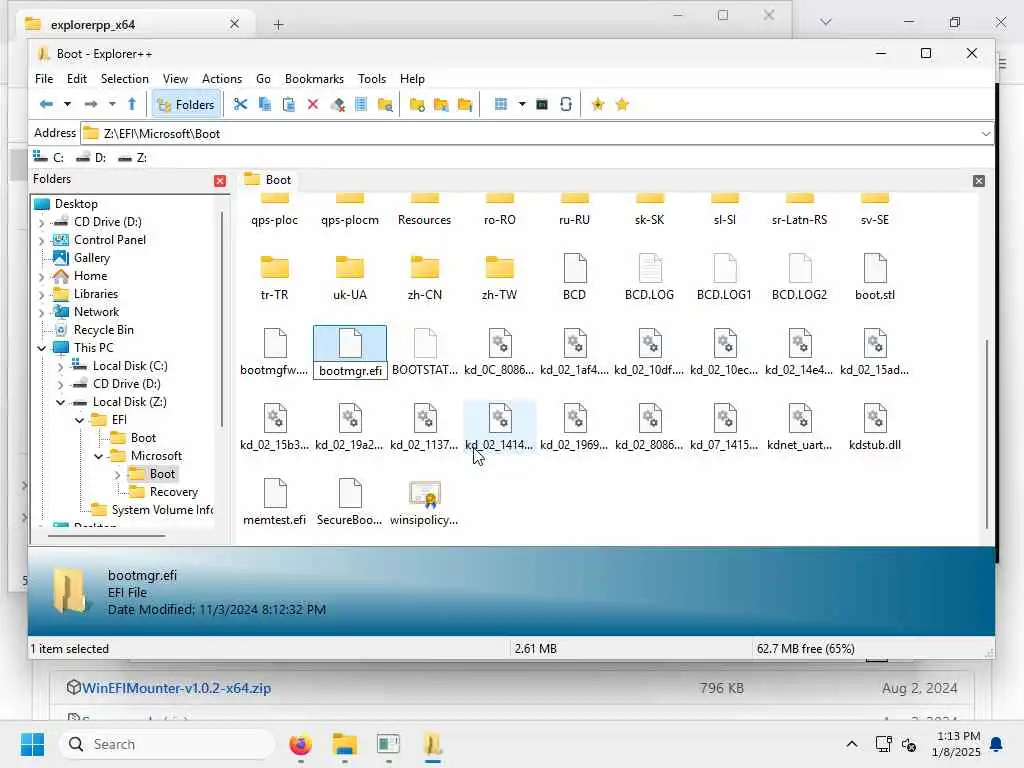
Task: Open the Views dropdown arrow
Action: pos(522,104)
